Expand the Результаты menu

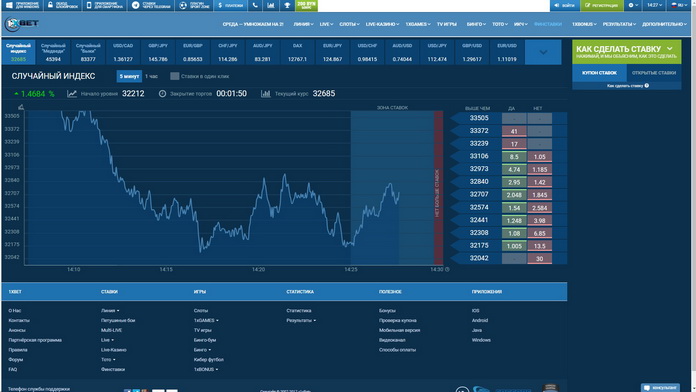pyautogui.click(x=619, y=24)
